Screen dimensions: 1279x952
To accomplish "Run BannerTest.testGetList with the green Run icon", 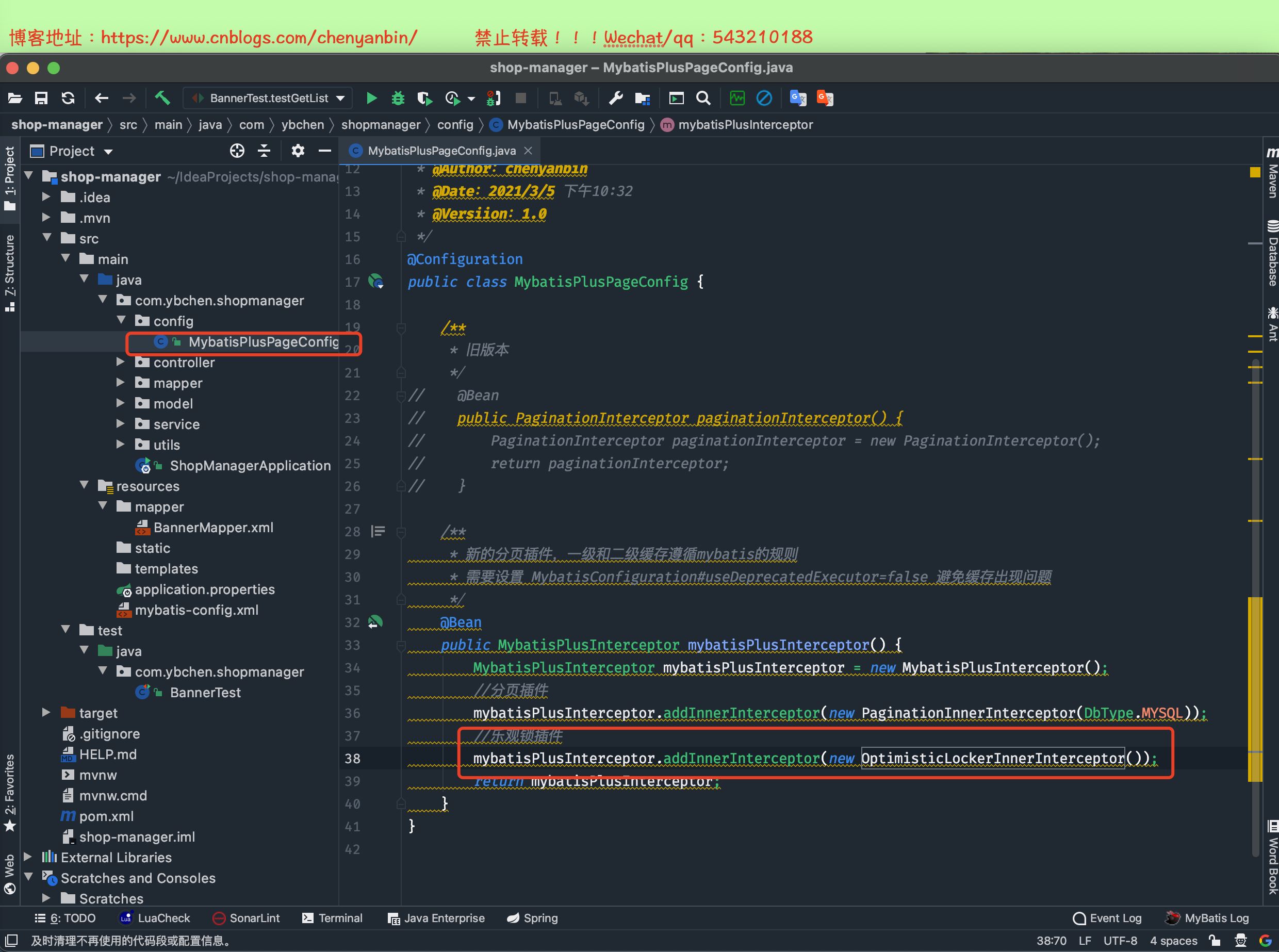I will [372, 98].
